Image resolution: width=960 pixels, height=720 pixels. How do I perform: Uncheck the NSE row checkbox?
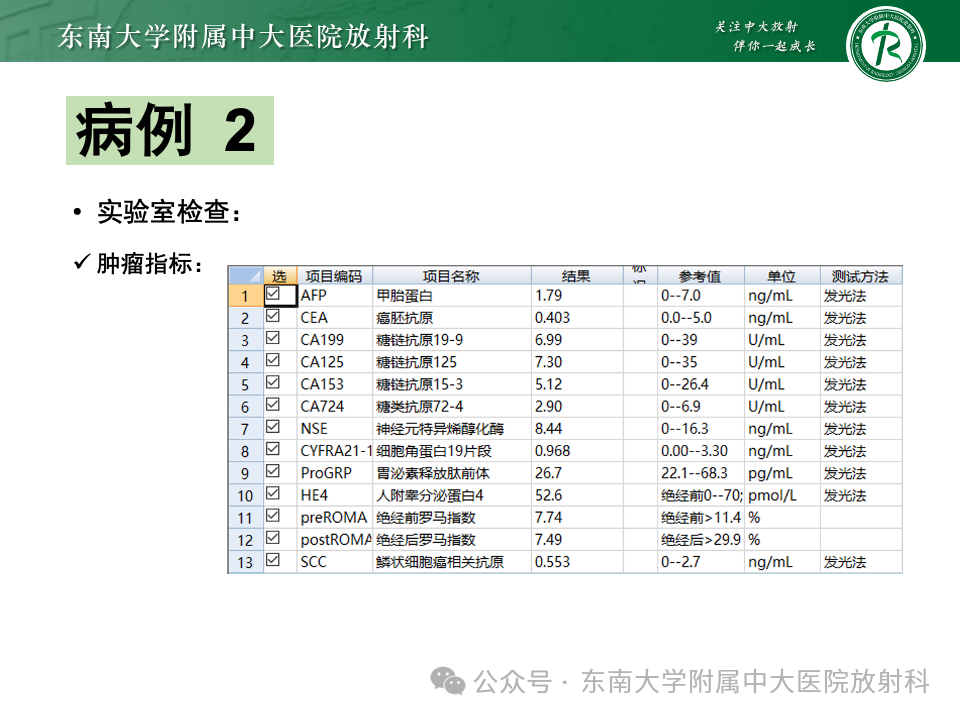(x=272, y=427)
